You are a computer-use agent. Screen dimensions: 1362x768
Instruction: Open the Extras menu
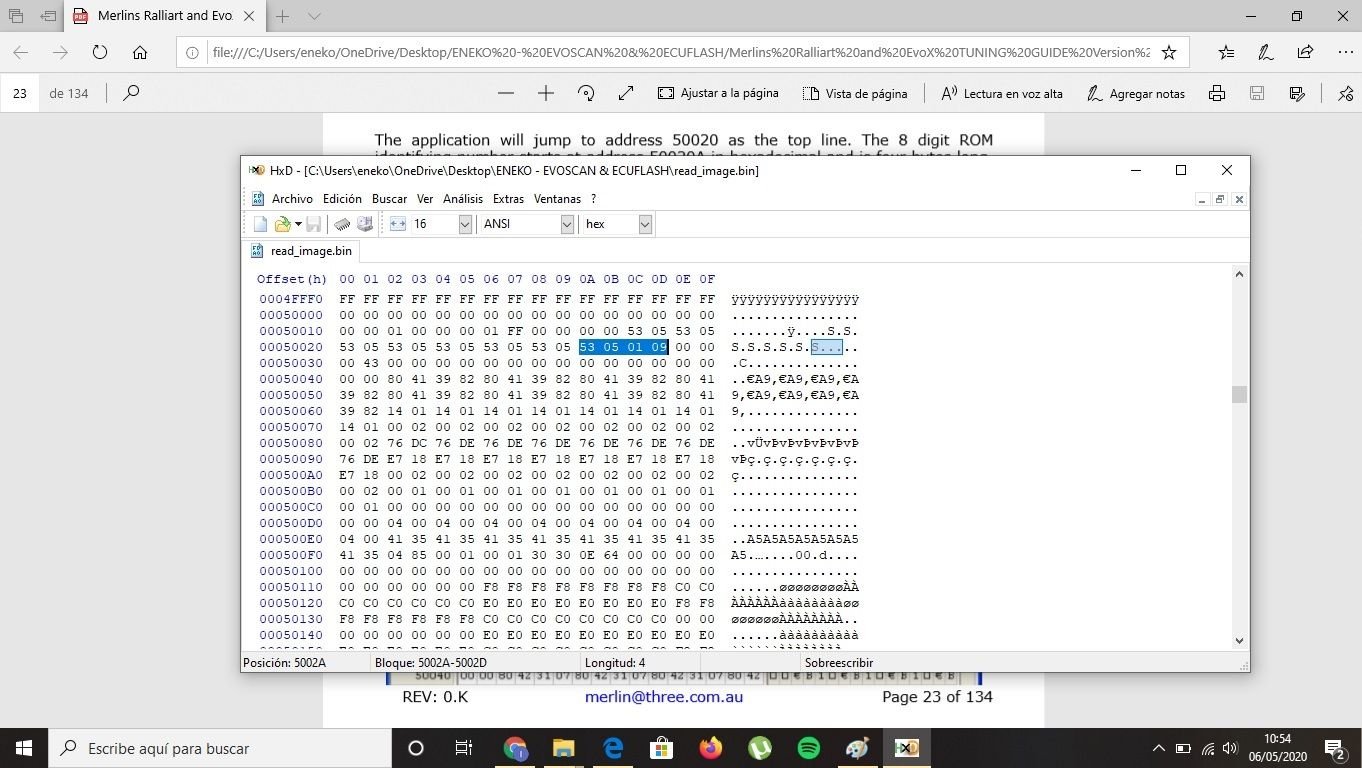click(x=508, y=199)
